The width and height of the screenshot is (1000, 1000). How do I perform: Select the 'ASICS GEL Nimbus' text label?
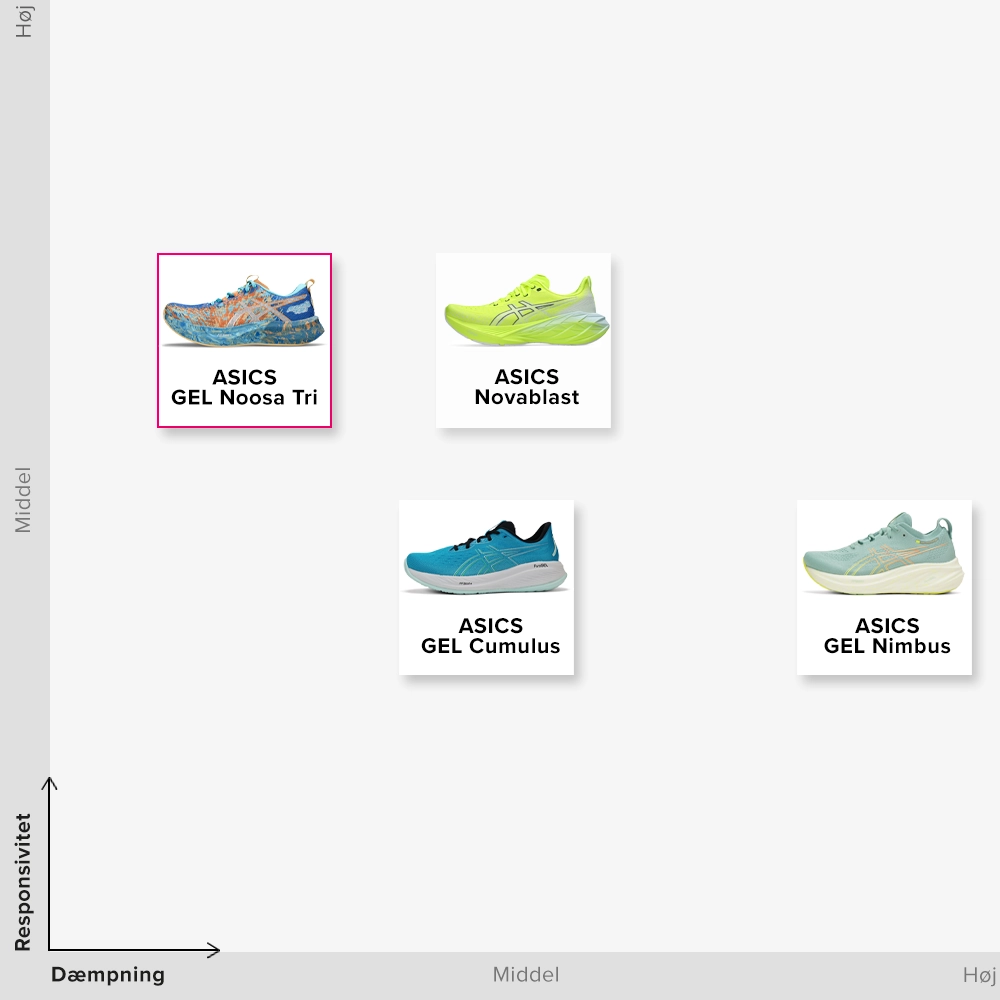(x=887, y=636)
